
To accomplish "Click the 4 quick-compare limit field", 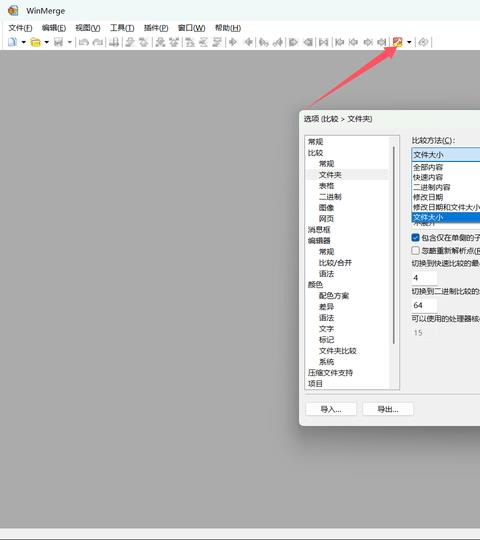I will tap(424, 278).
